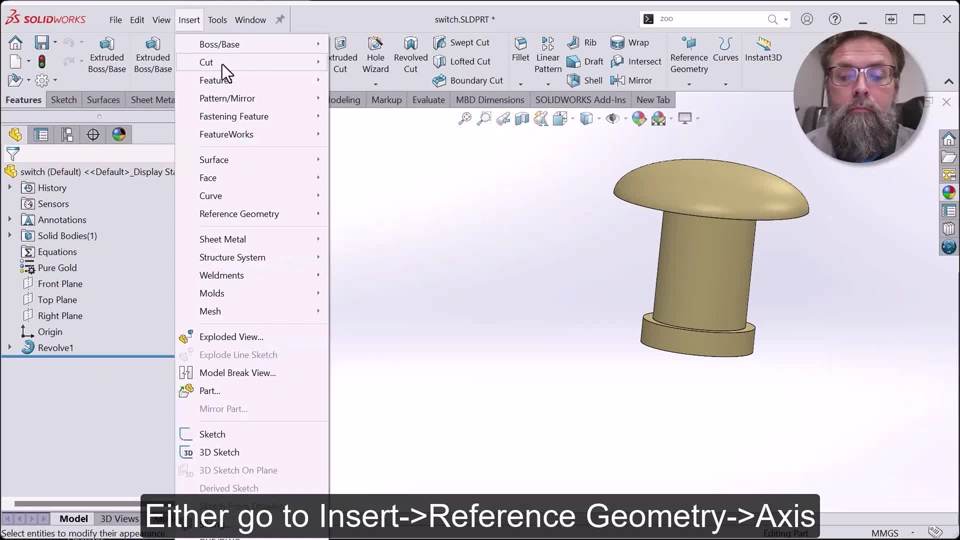Switch to the Evaluate tab
Screen dimensions: 960x540
tap(429, 99)
